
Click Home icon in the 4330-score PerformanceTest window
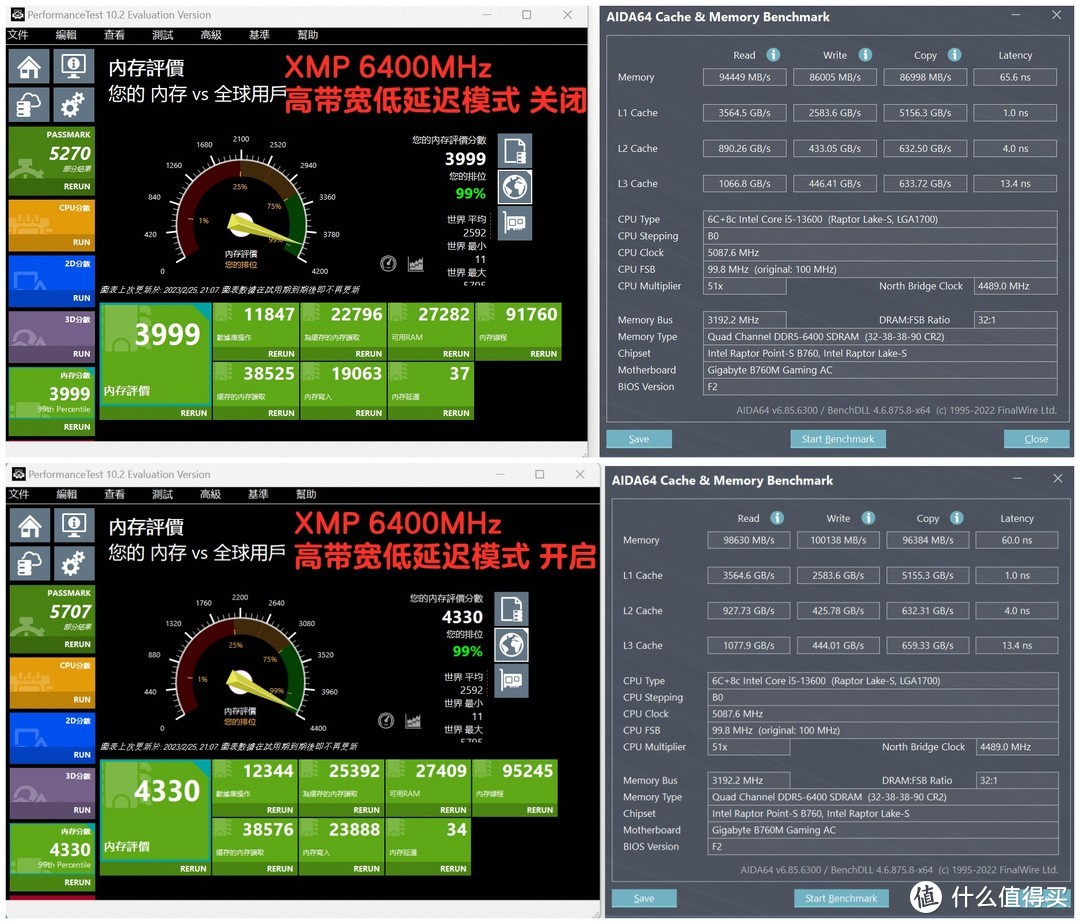pos(30,526)
